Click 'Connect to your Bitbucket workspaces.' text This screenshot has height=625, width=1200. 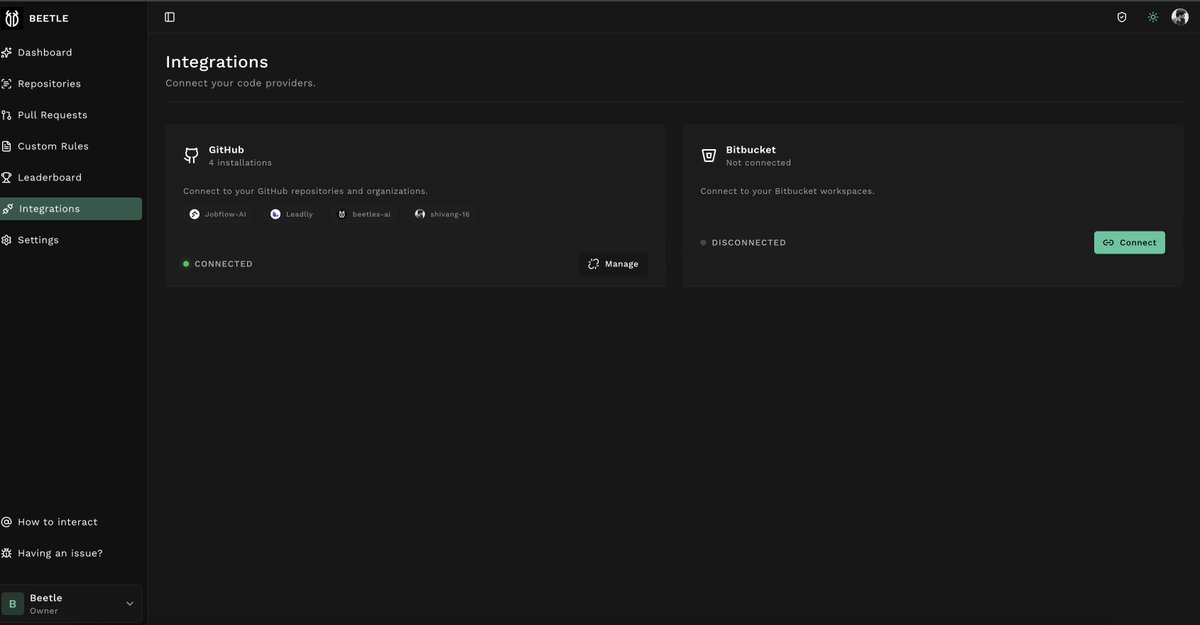click(x=787, y=191)
